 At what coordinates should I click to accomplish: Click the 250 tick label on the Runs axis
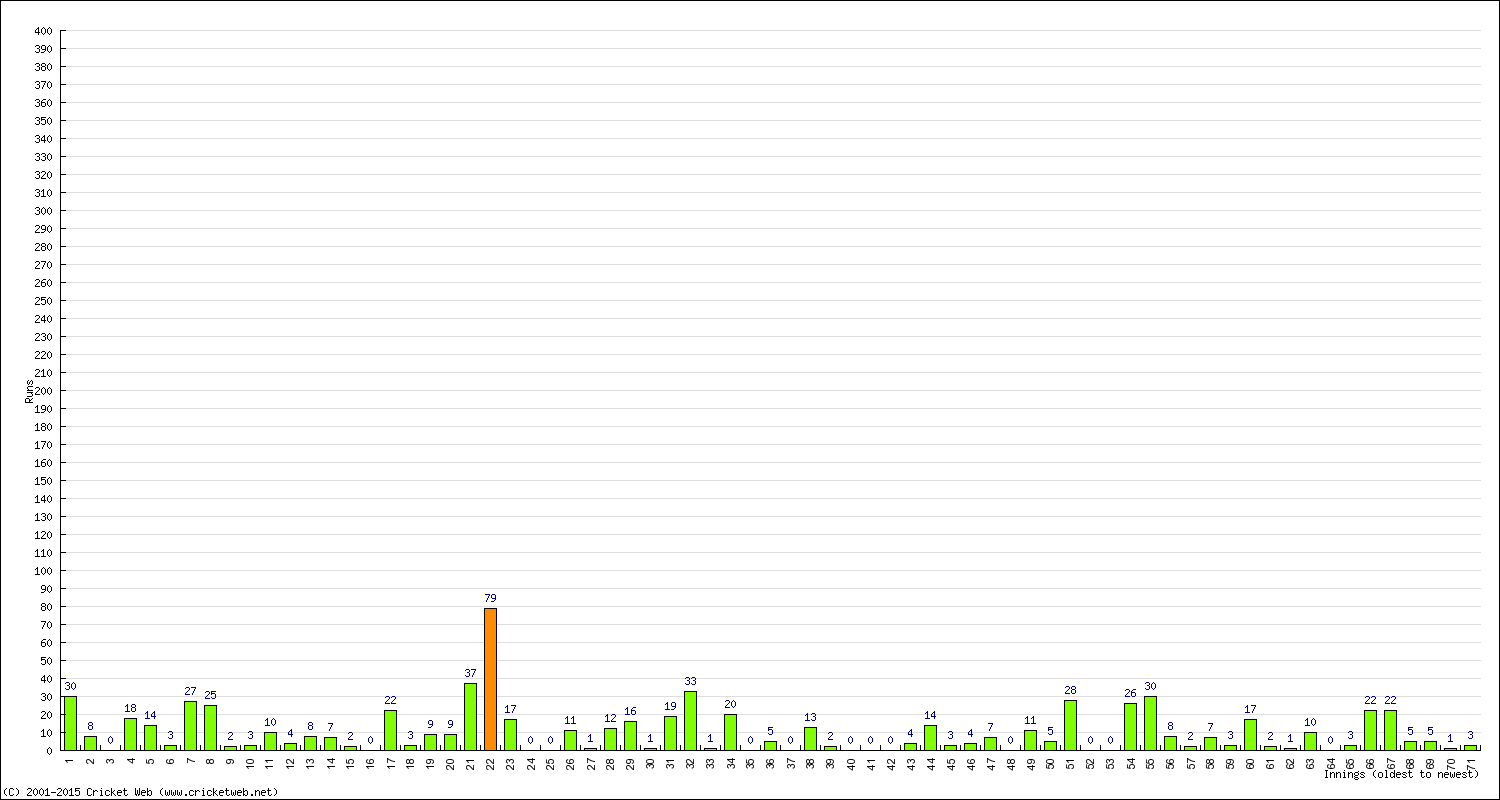[x=43, y=301]
